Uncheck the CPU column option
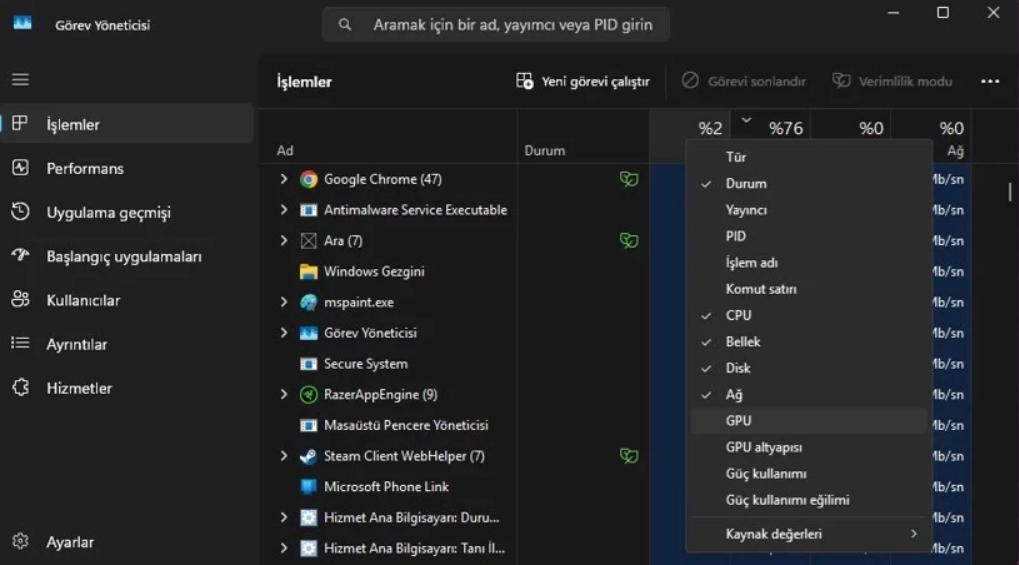This screenshot has height=565, width=1019. 809,315
